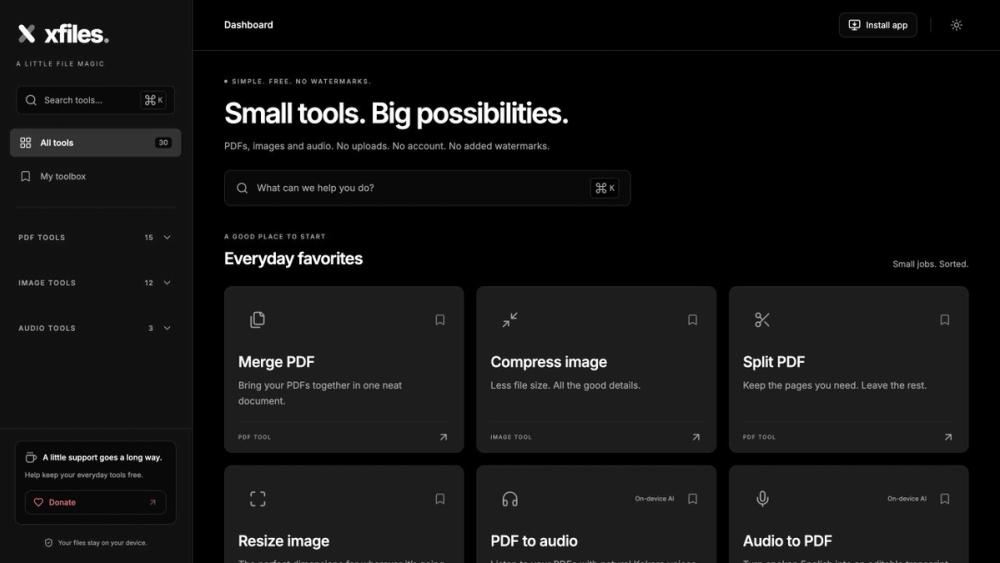Toggle the light/dark theme sun icon
Screen dimensions: 1000x563
click(x=956, y=25)
